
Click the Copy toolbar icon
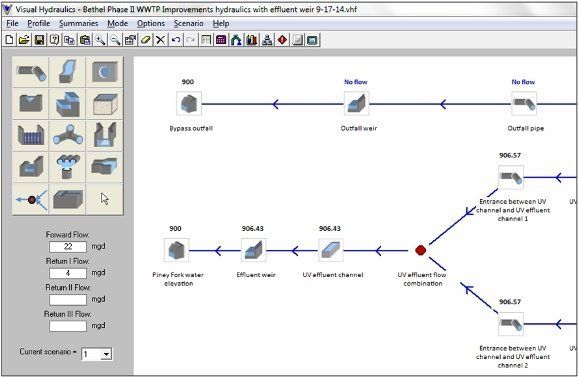click(x=70, y=40)
